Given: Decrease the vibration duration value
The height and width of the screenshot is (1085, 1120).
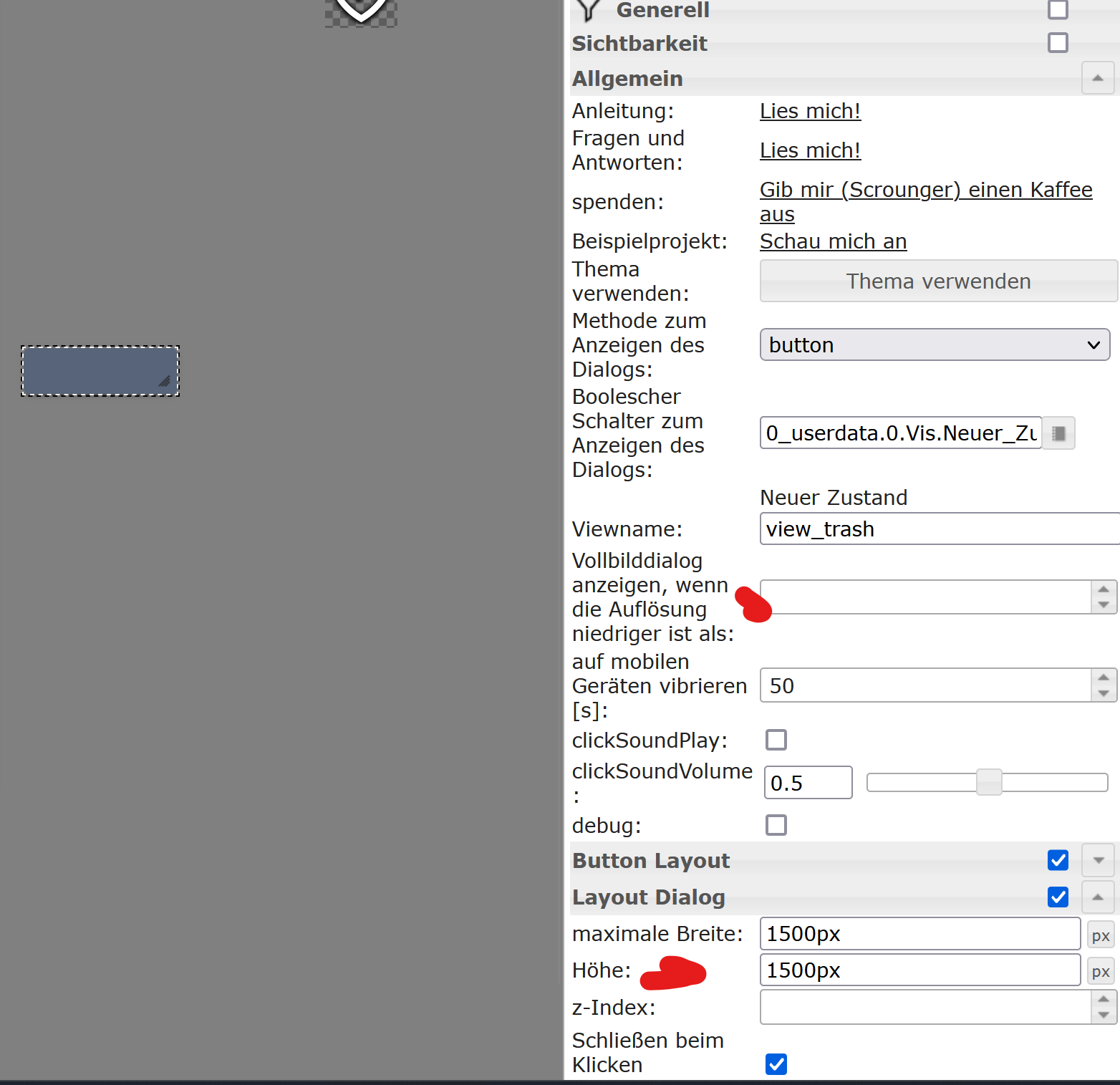Looking at the screenshot, I should click(x=1104, y=693).
